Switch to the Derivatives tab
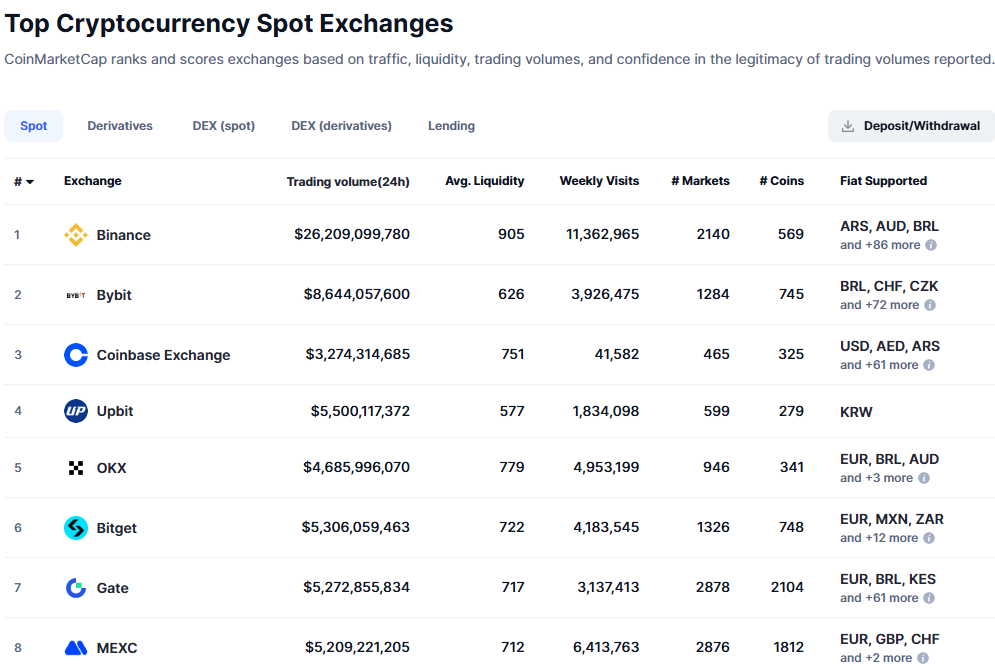995x670 pixels. click(x=120, y=126)
